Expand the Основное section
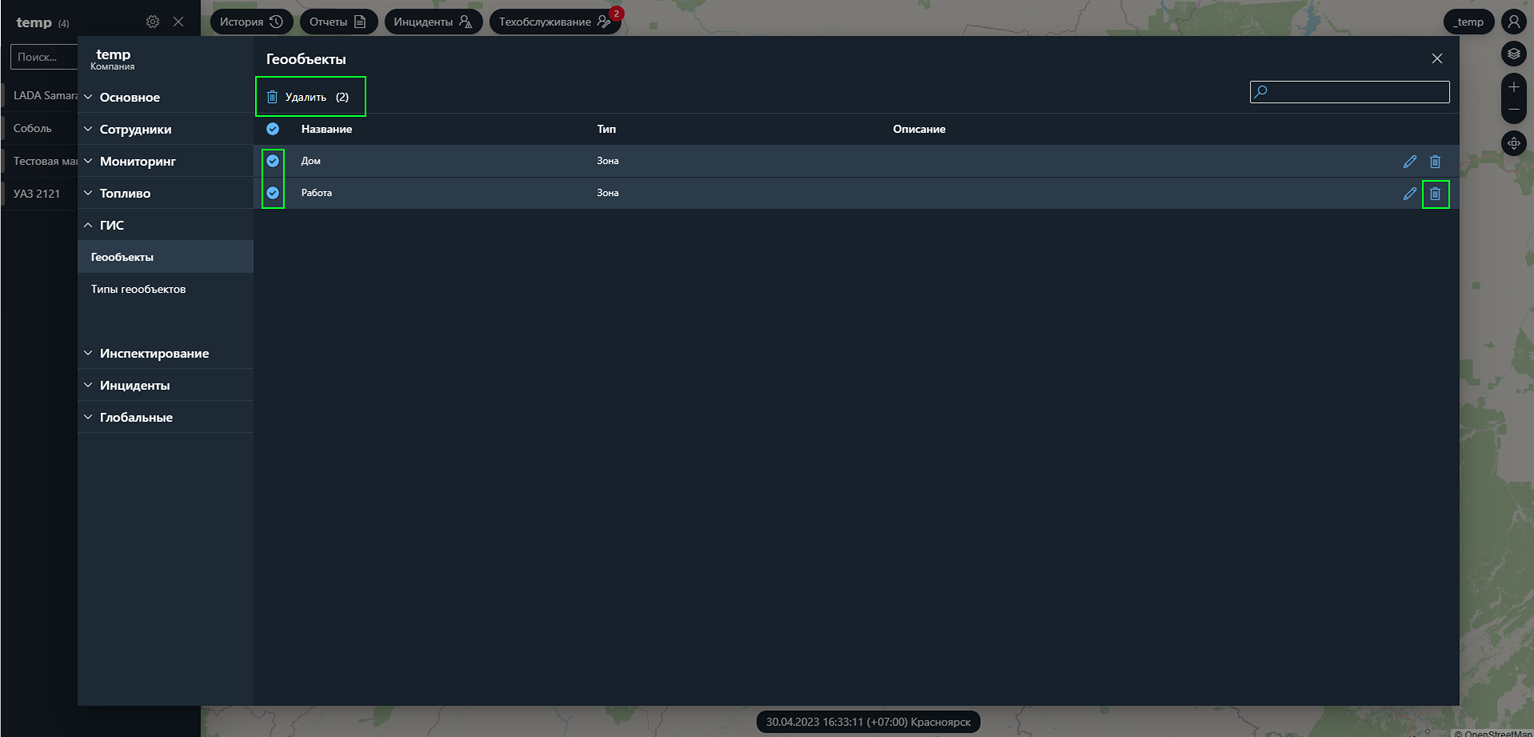Image resolution: width=1534 pixels, height=737 pixels. (129, 97)
